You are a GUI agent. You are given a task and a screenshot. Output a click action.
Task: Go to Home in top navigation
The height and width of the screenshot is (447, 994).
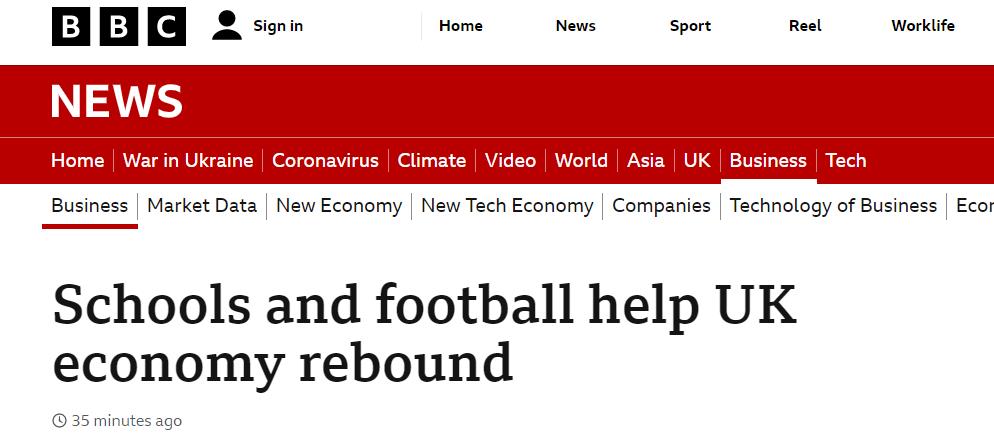click(461, 26)
